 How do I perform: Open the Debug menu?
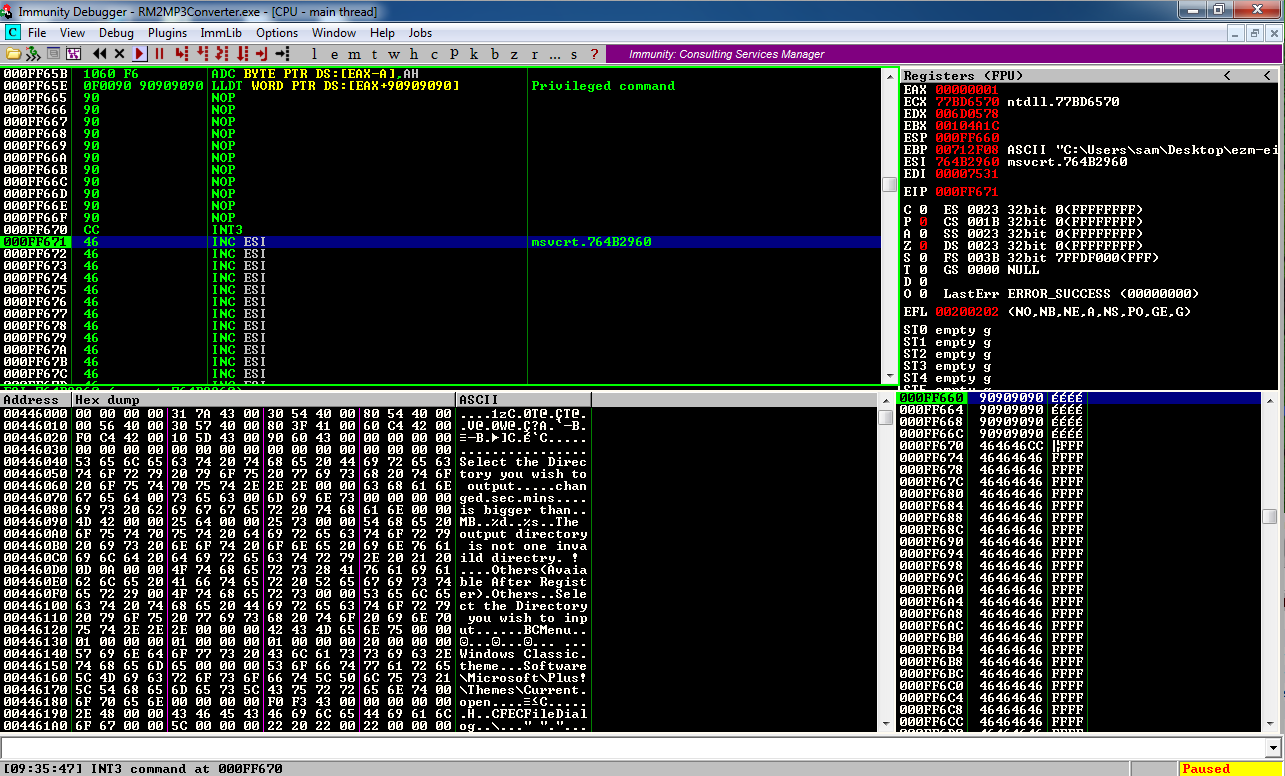coord(116,33)
